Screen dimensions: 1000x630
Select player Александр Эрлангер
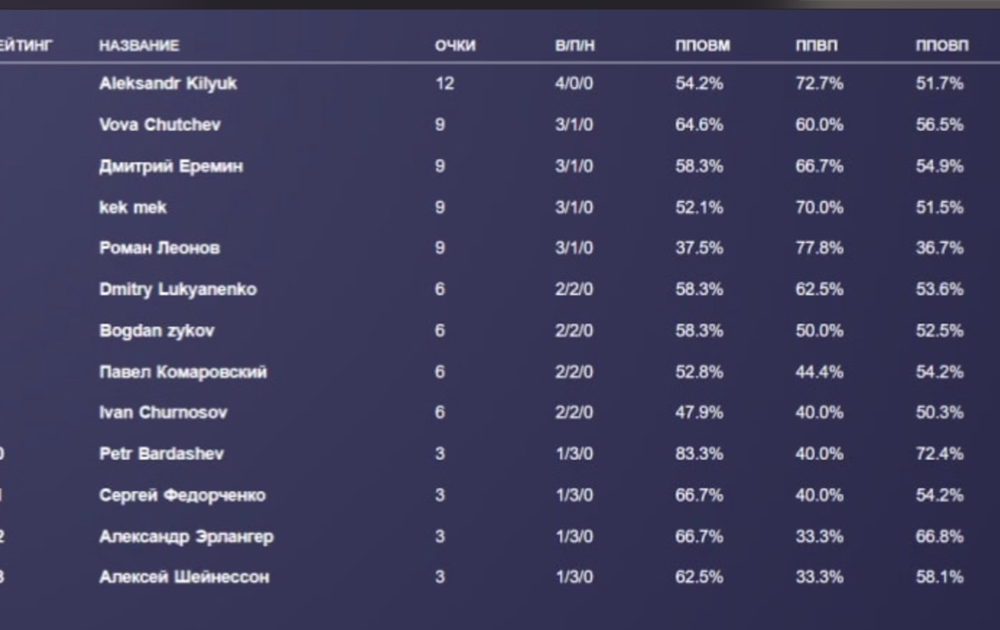[x=186, y=536]
